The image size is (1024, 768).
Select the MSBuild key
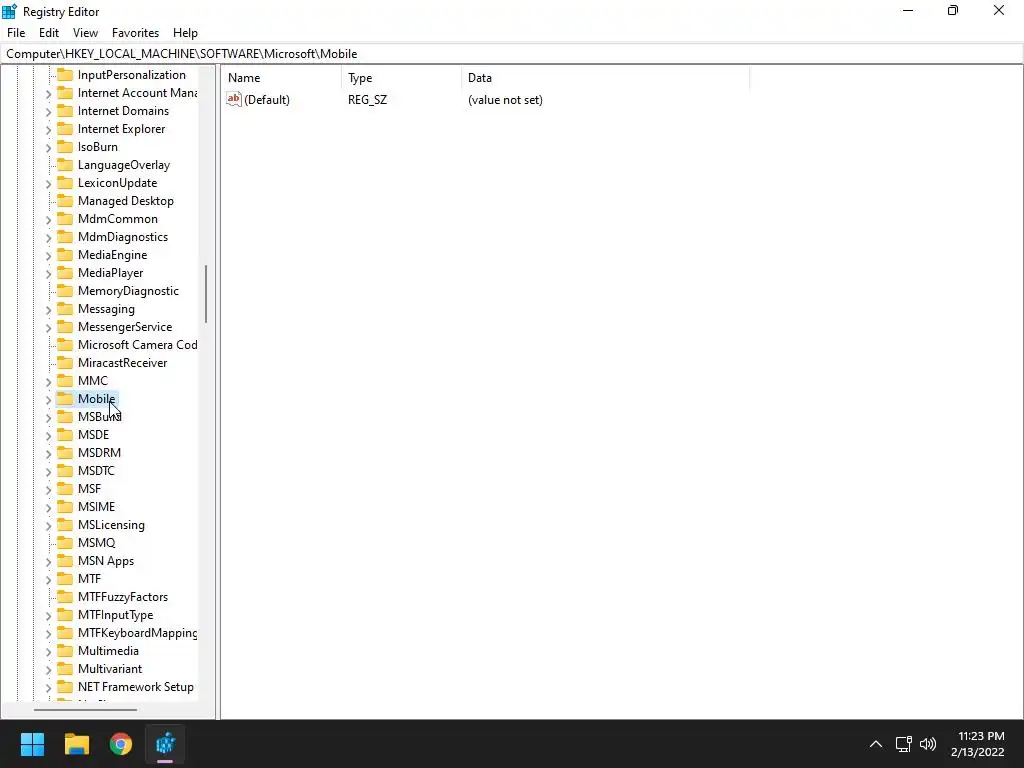[99, 417]
